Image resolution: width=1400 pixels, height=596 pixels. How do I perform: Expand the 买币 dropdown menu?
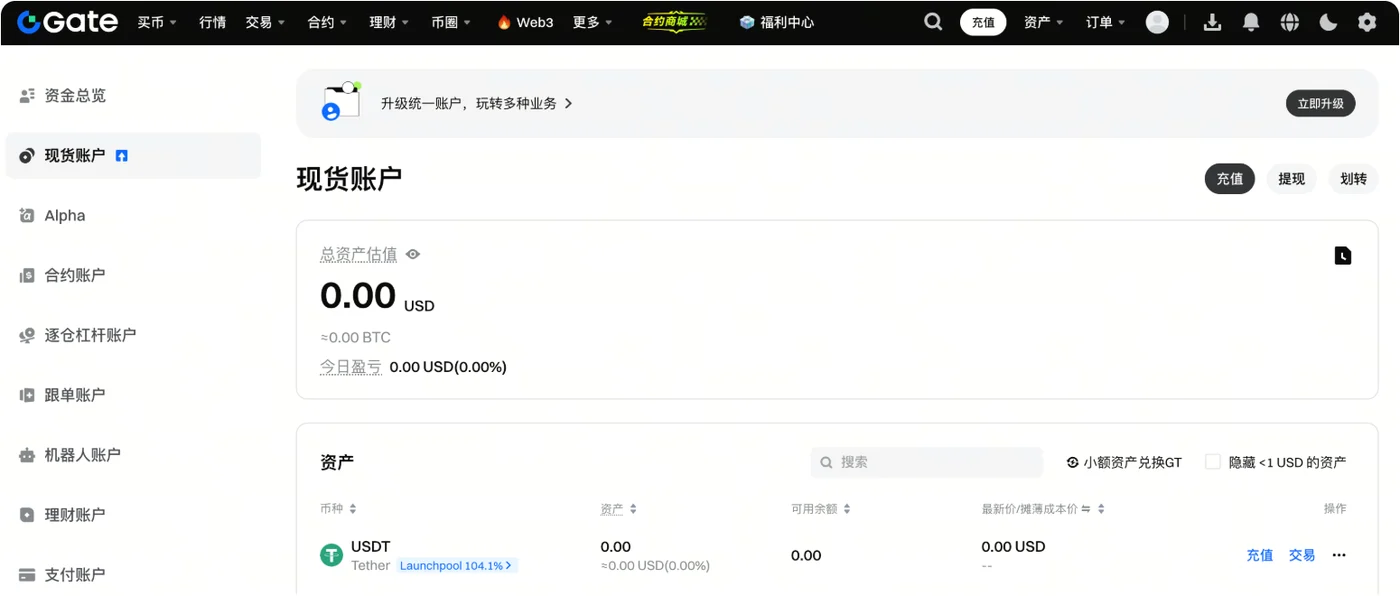click(x=157, y=22)
